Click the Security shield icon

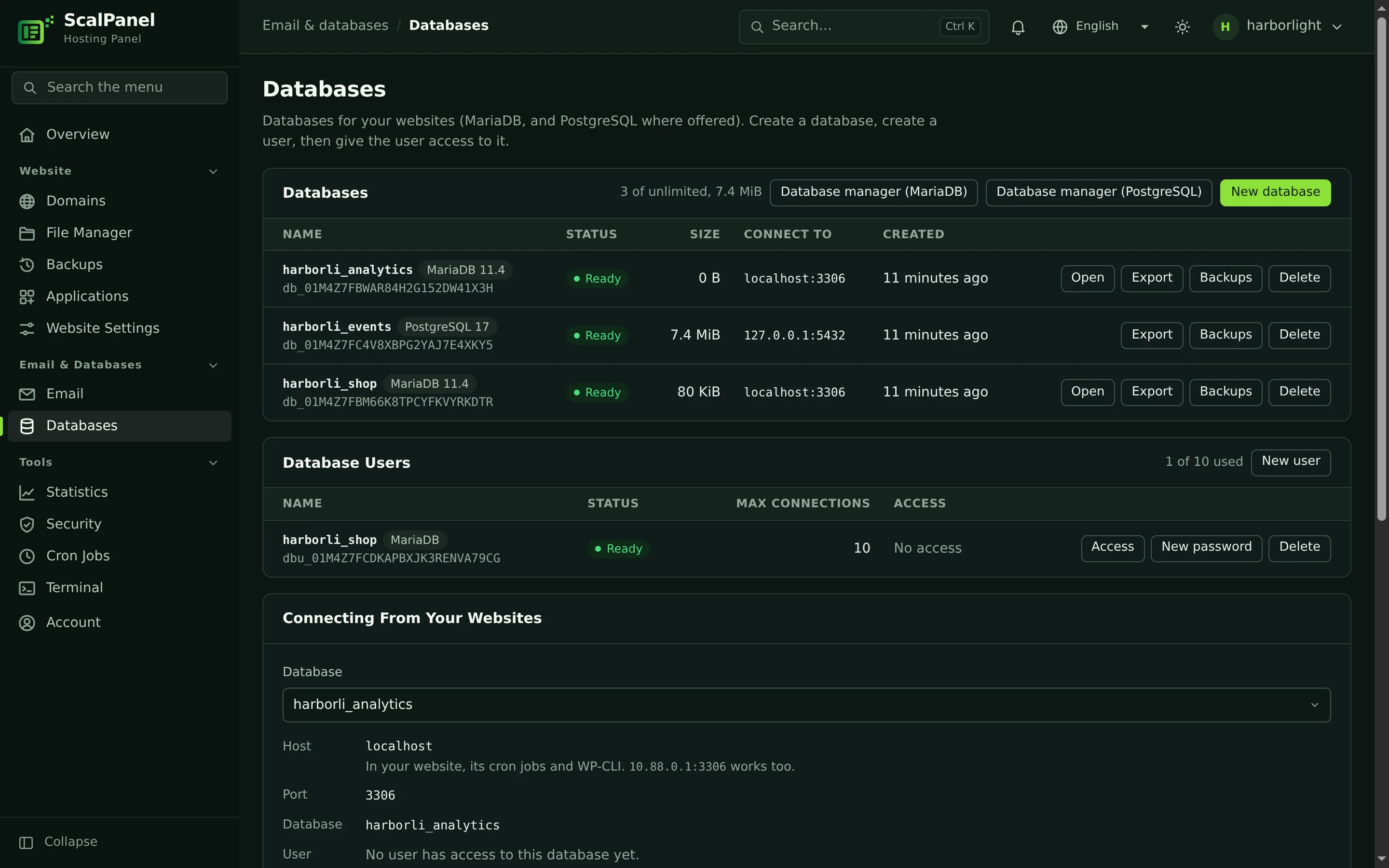(x=27, y=524)
